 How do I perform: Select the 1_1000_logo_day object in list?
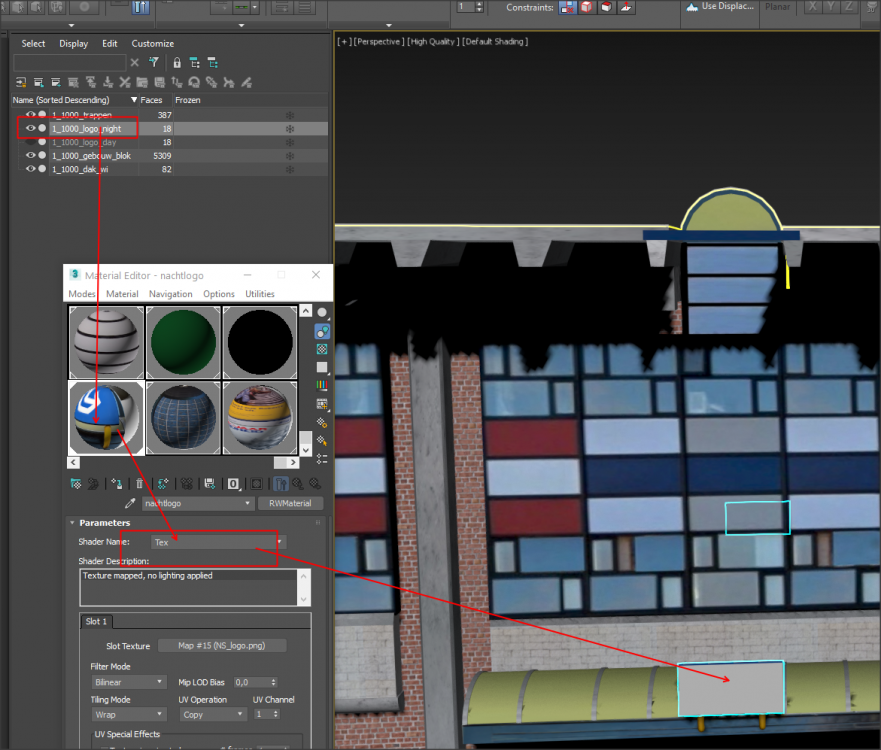(x=84, y=142)
